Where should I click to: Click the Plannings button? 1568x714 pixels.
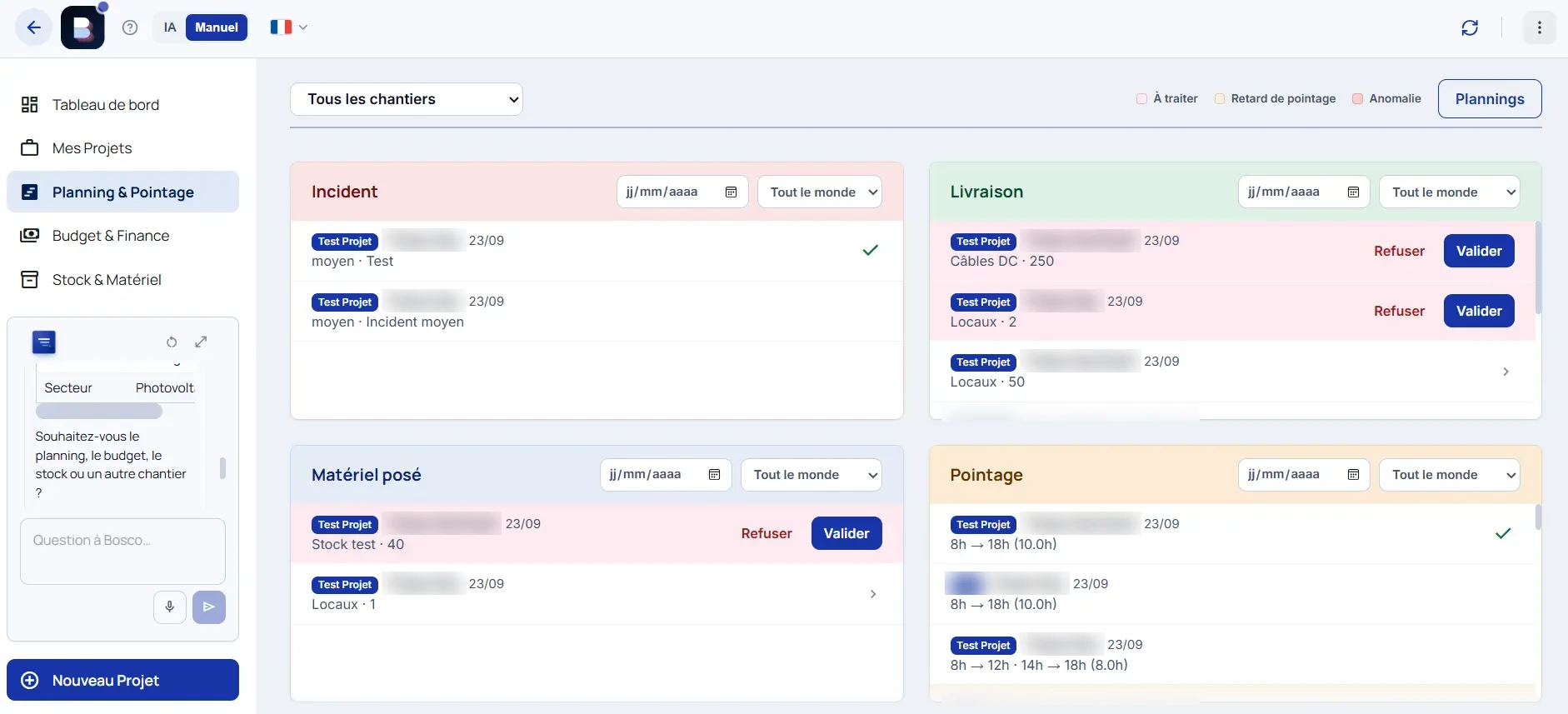(1490, 99)
